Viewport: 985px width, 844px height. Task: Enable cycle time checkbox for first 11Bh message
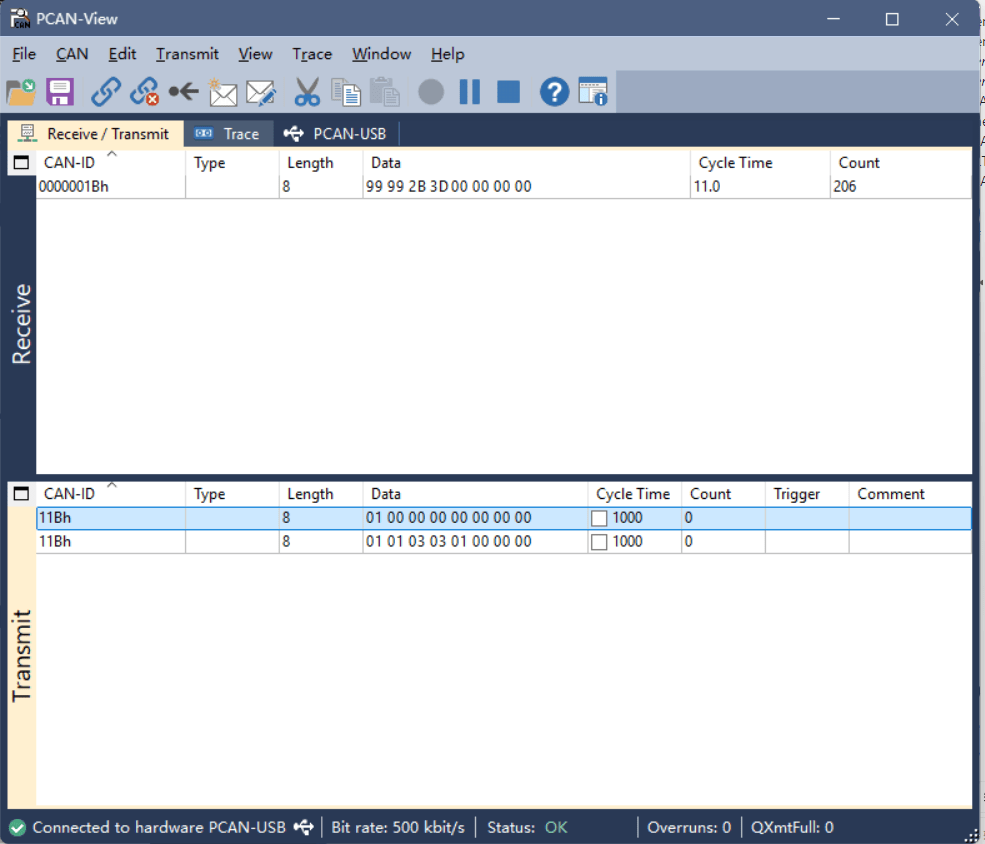click(600, 518)
